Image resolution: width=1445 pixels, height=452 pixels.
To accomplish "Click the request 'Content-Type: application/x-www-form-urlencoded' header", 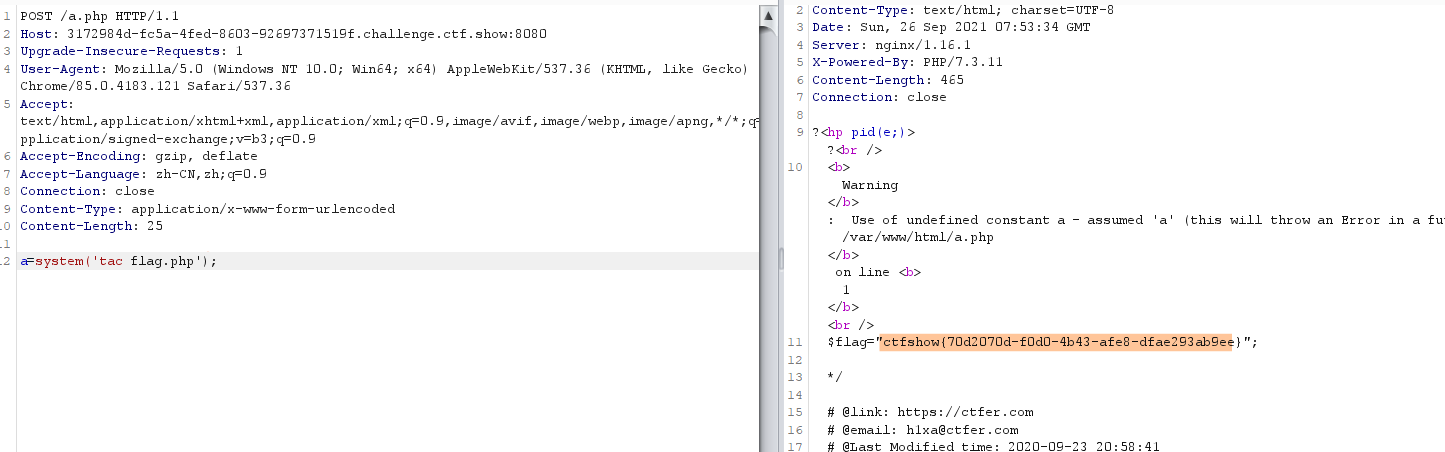I will (x=207, y=209).
